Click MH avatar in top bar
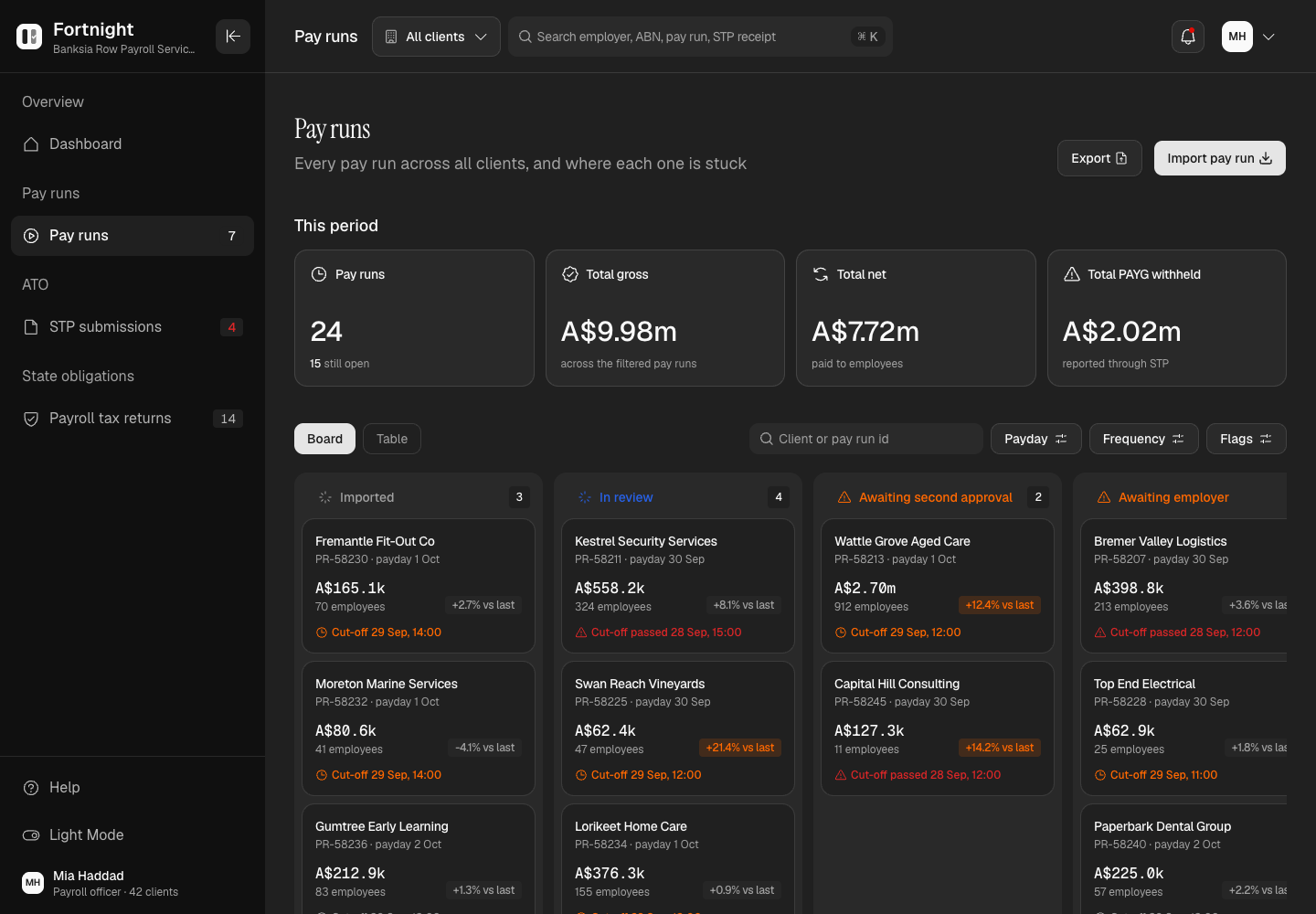This screenshot has width=1316, height=914. click(1237, 37)
